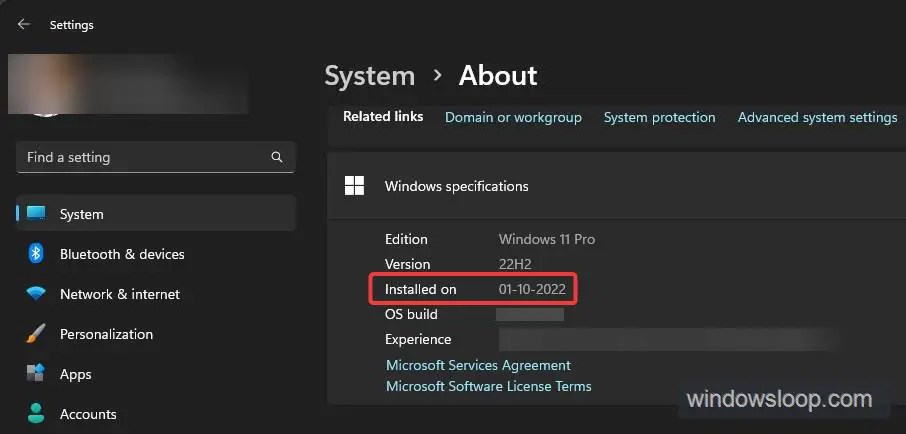906x434 pixels.
Task: Open Advanced system settings link
Action: point(817,117)
